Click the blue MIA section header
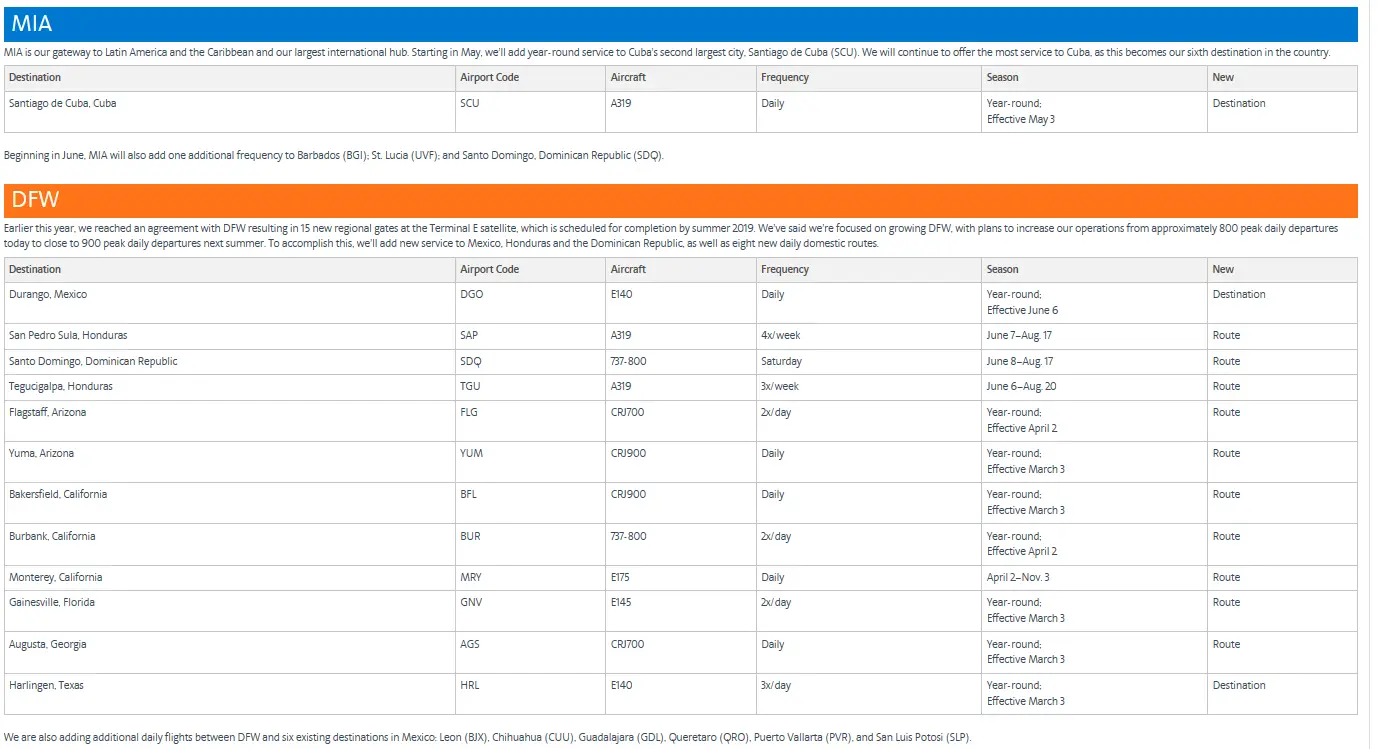The height and width of the screenshot is (749, 1377). 680,24
